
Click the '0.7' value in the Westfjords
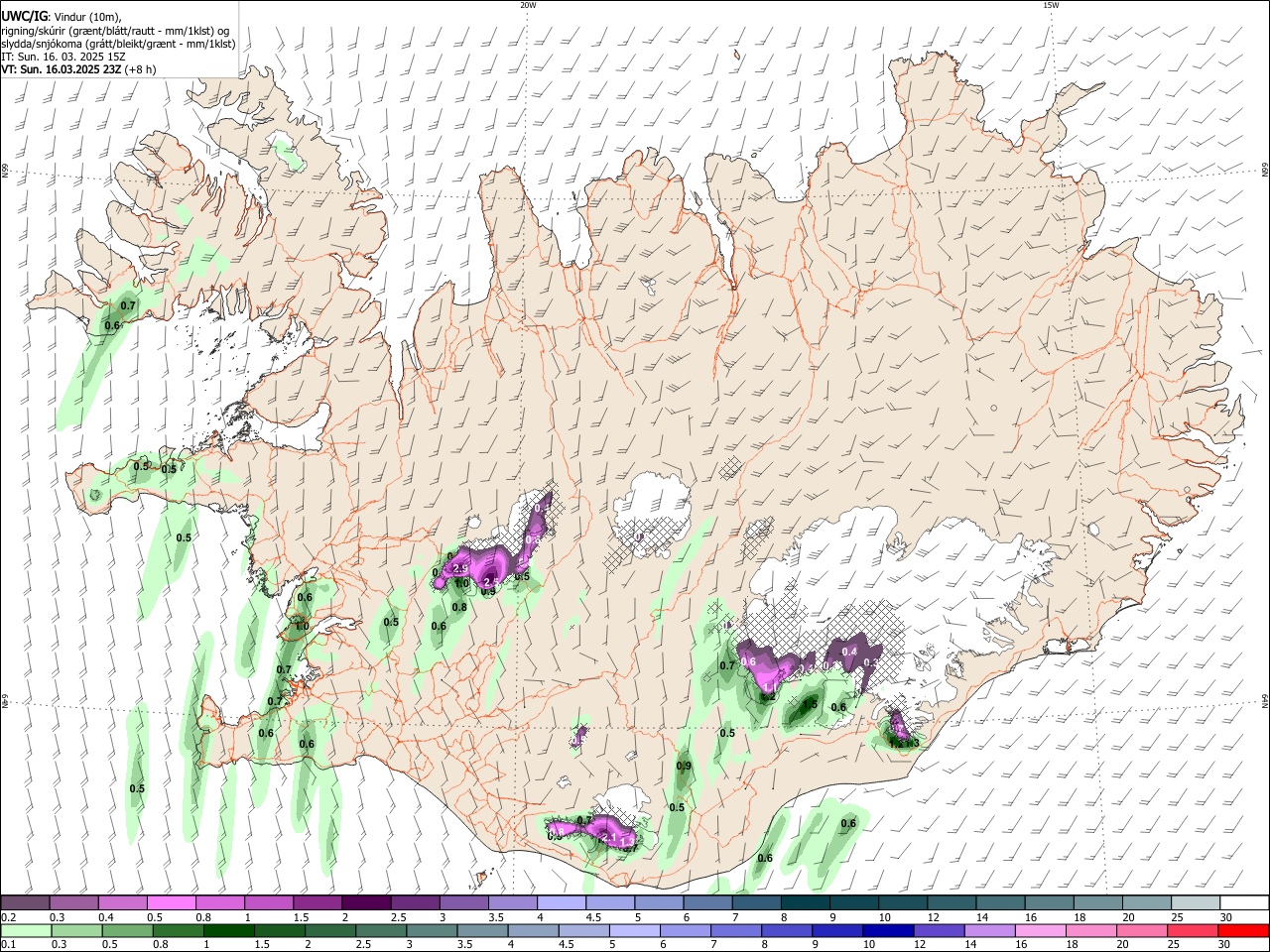point(127,305)
